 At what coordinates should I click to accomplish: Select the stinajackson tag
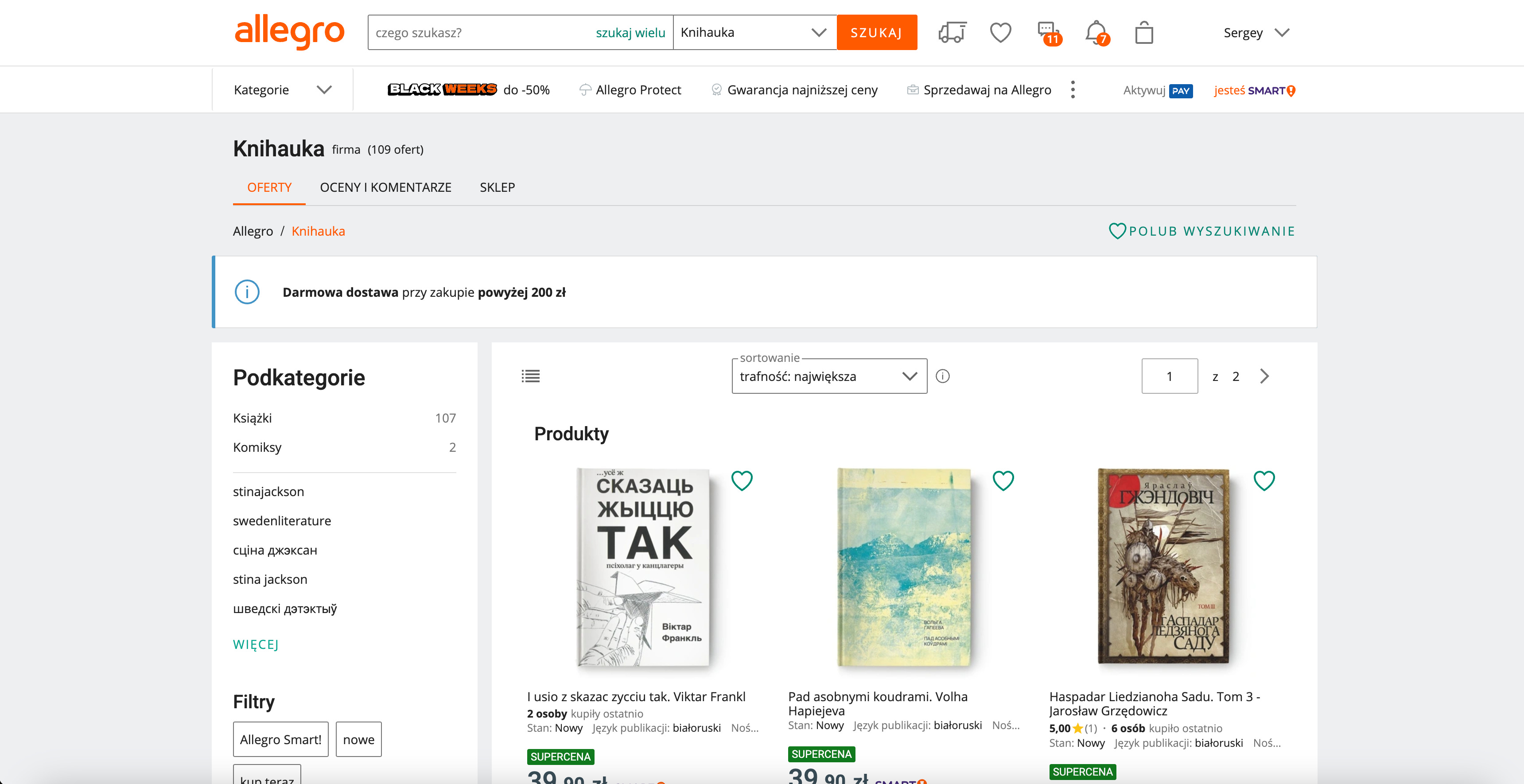(268, 492)
